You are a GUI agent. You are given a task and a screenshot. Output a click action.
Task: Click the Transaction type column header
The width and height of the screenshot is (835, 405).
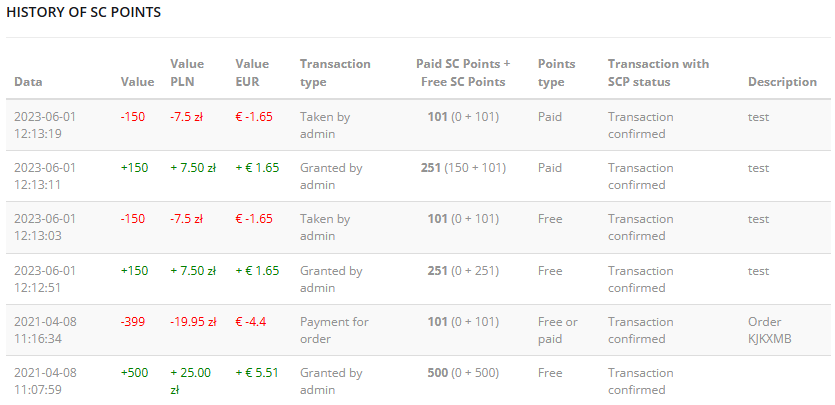tap(335, 73)
